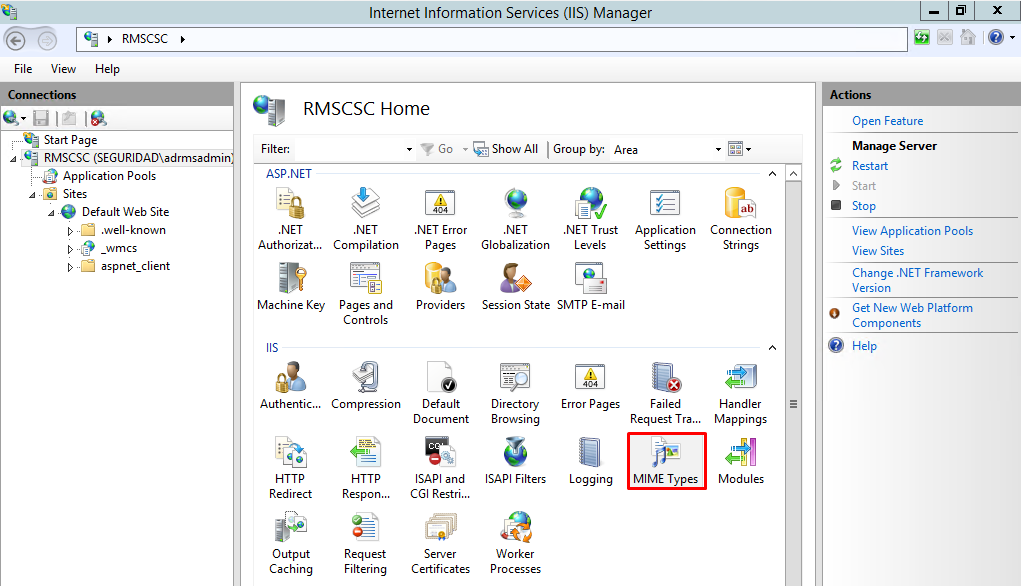Open Connection Strings feature
Image resolution: width=1021 pixels, height=586 pixels.
pos(741,219)
